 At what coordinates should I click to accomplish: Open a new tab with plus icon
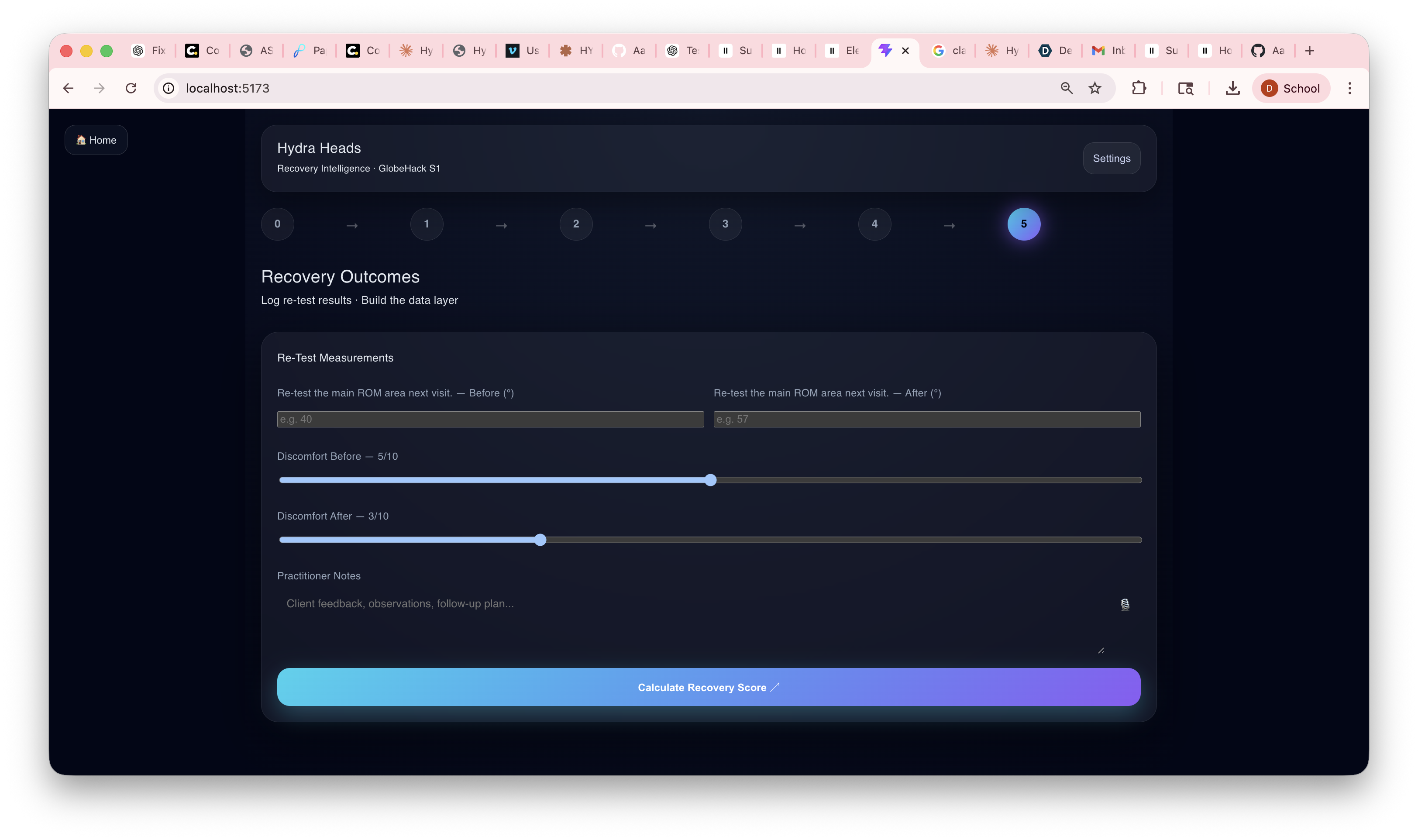tap(1309, 51)
